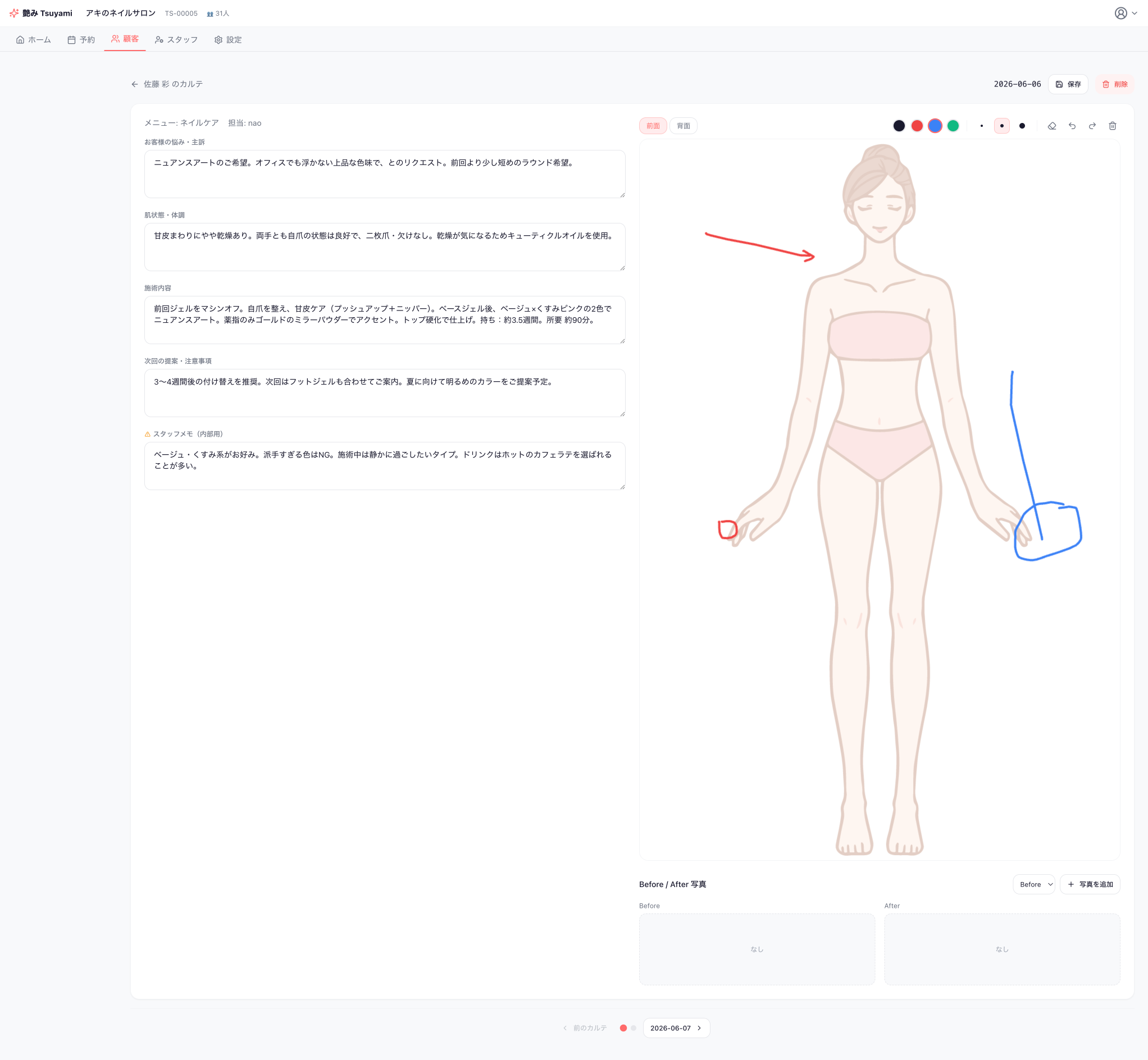This screenshot has height=1060, width=1148.
Task: Click the gray pagination dot
Action: pyautogui.click(x=634, y=1028)
